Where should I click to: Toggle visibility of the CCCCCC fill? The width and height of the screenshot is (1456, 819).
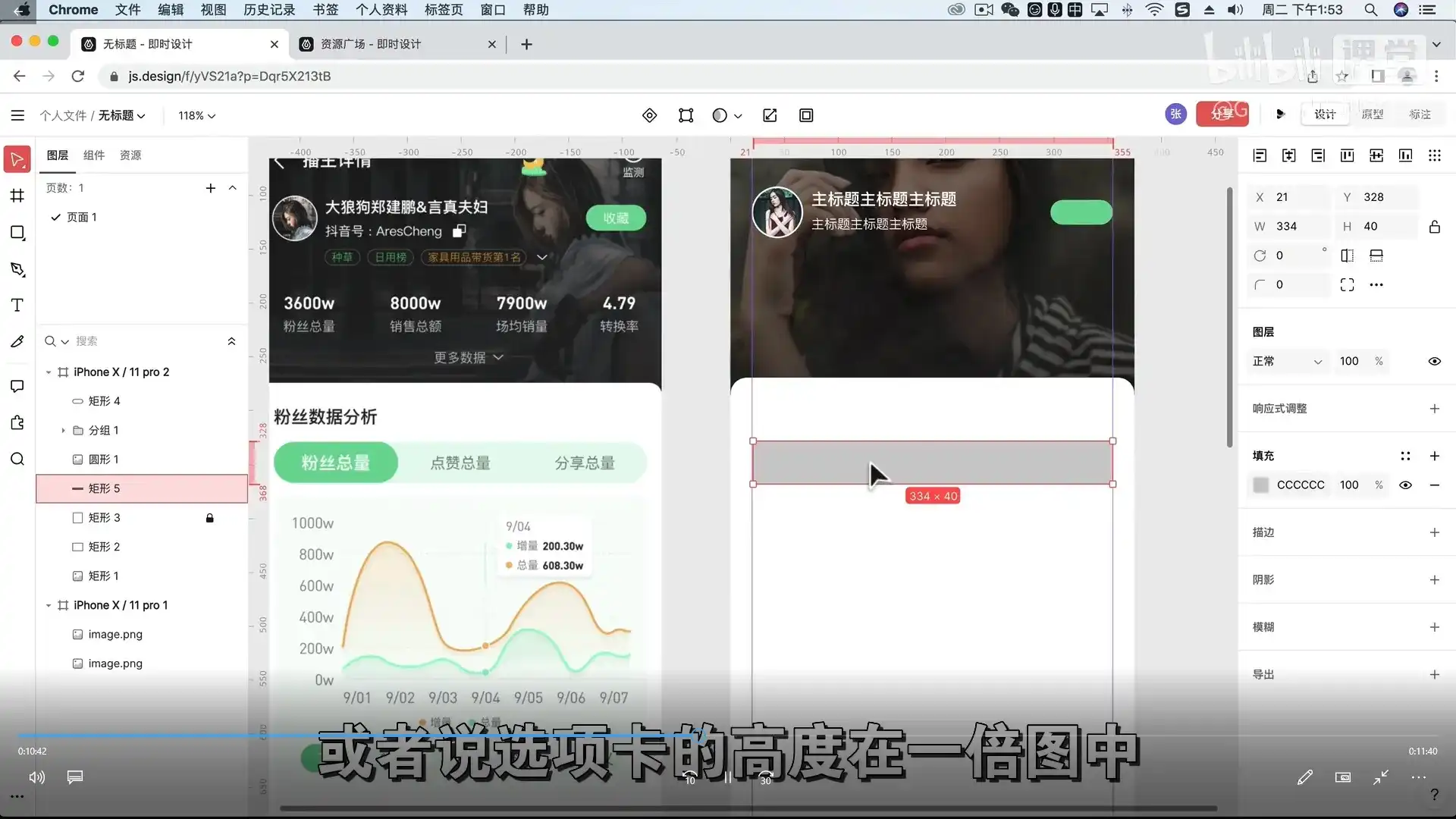1406,485
